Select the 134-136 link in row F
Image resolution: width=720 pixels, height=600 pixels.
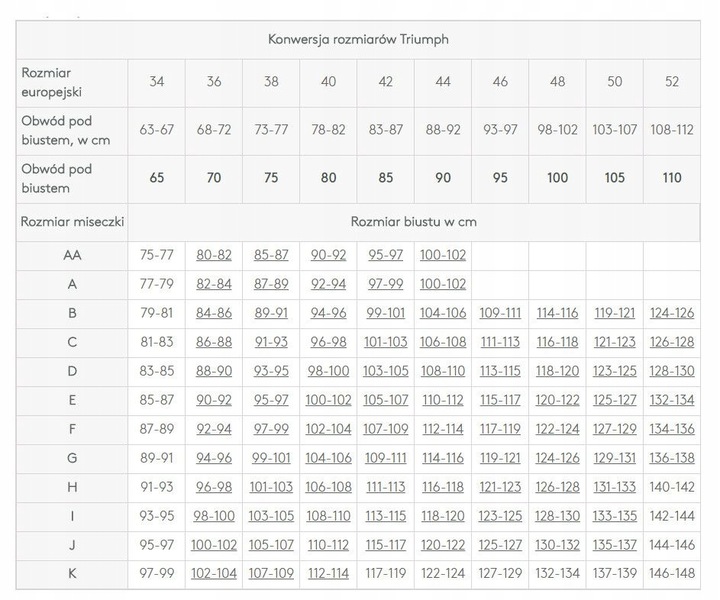[672, 429]
